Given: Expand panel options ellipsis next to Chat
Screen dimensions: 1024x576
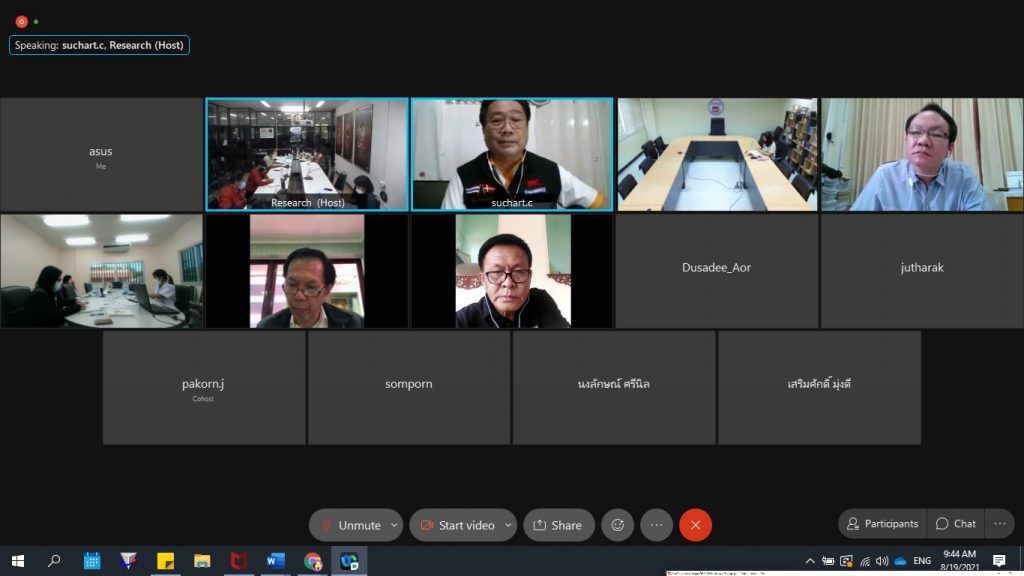Looking at the screenshot, I should coord(999,524).
